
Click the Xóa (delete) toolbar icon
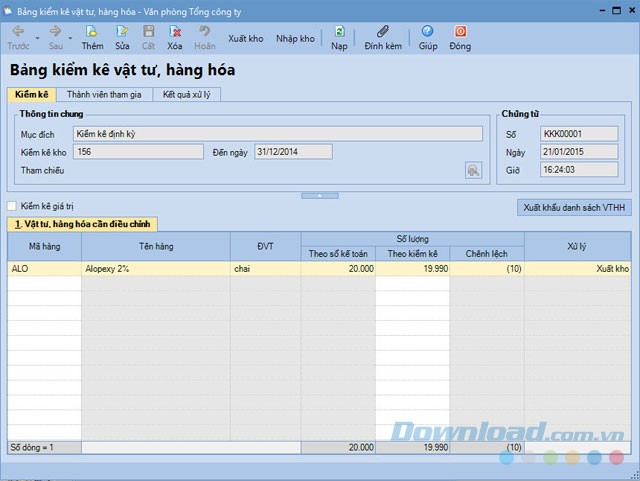(x=175, y=32)
